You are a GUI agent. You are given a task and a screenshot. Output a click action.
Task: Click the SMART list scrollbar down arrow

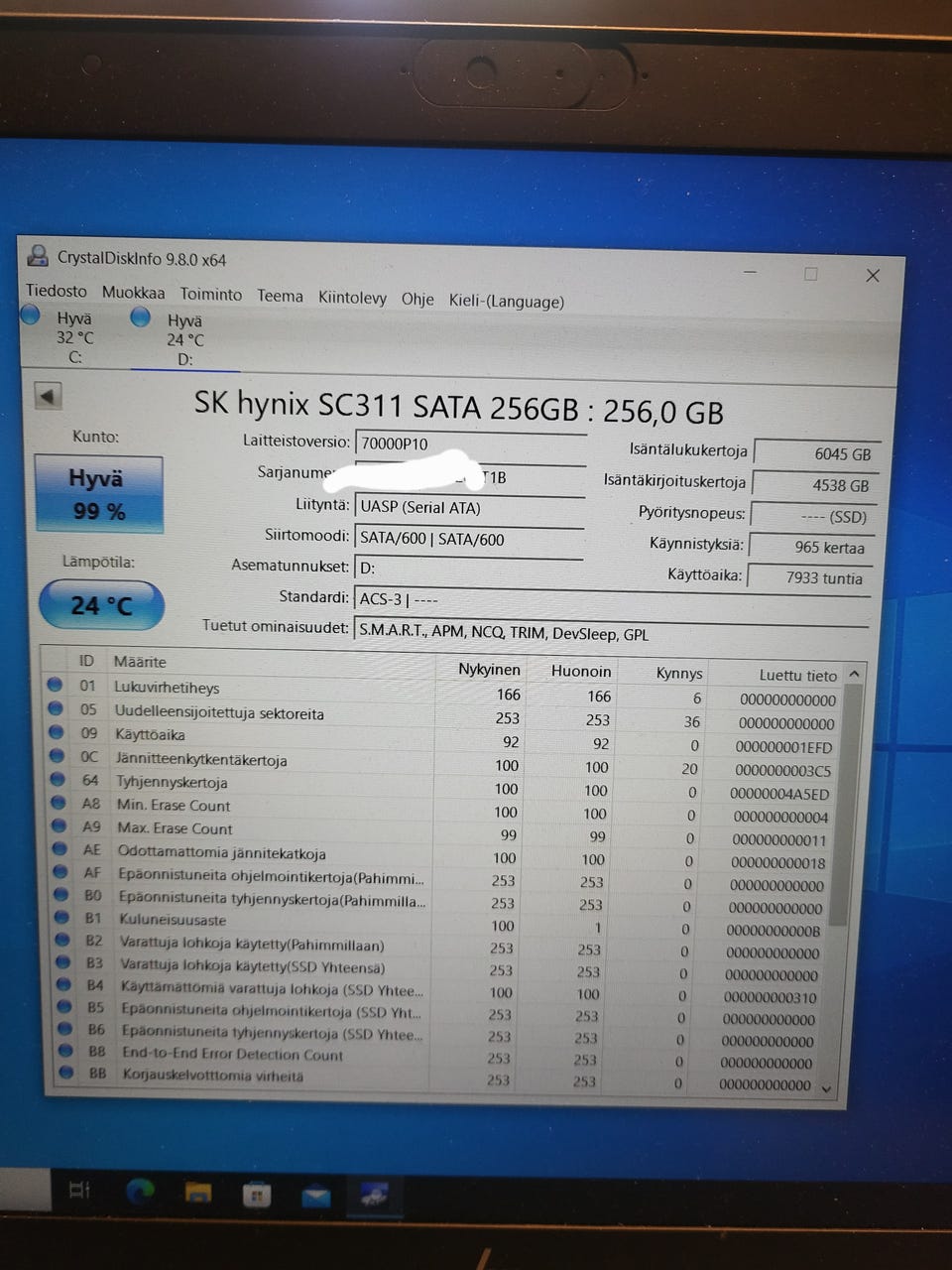click(x=826, y=1088)
